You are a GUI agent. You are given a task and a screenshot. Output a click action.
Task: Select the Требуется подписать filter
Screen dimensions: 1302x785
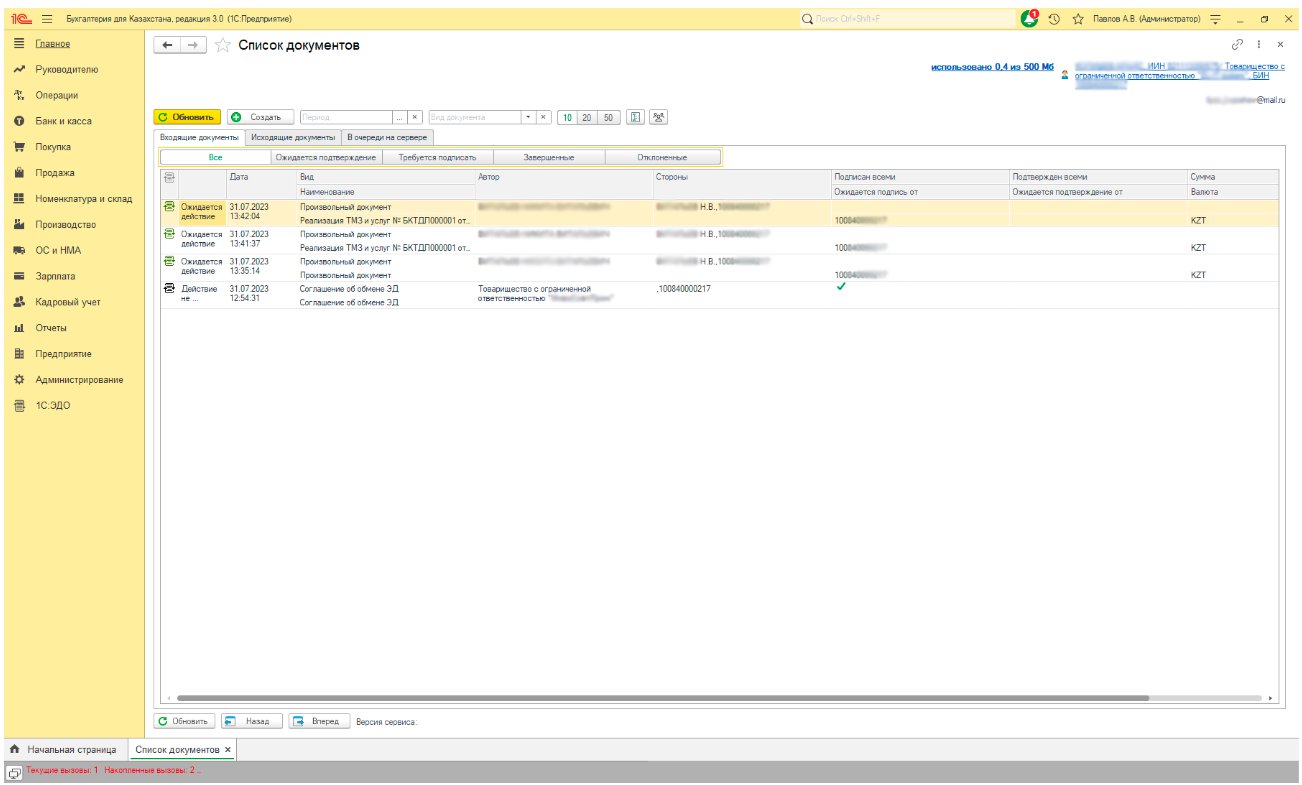[x=438, y=157]
